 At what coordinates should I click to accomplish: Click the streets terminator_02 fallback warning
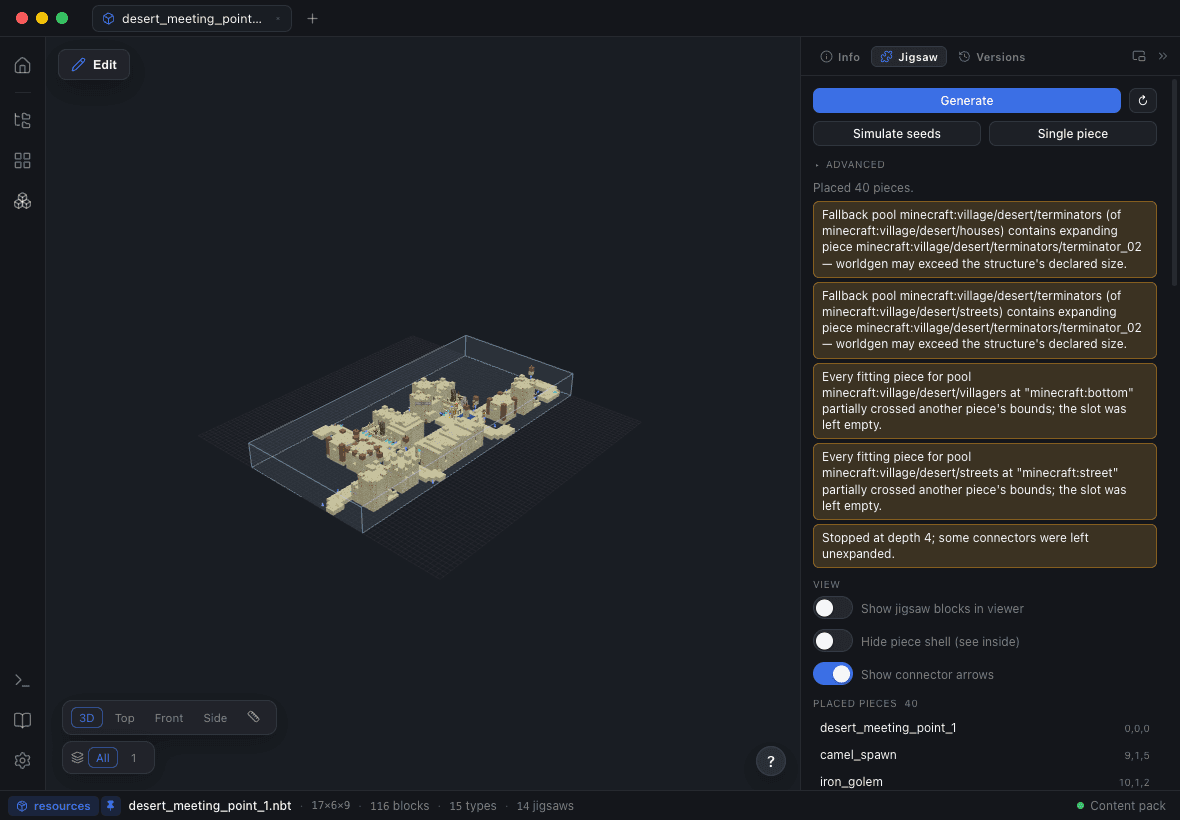point(984,320)
